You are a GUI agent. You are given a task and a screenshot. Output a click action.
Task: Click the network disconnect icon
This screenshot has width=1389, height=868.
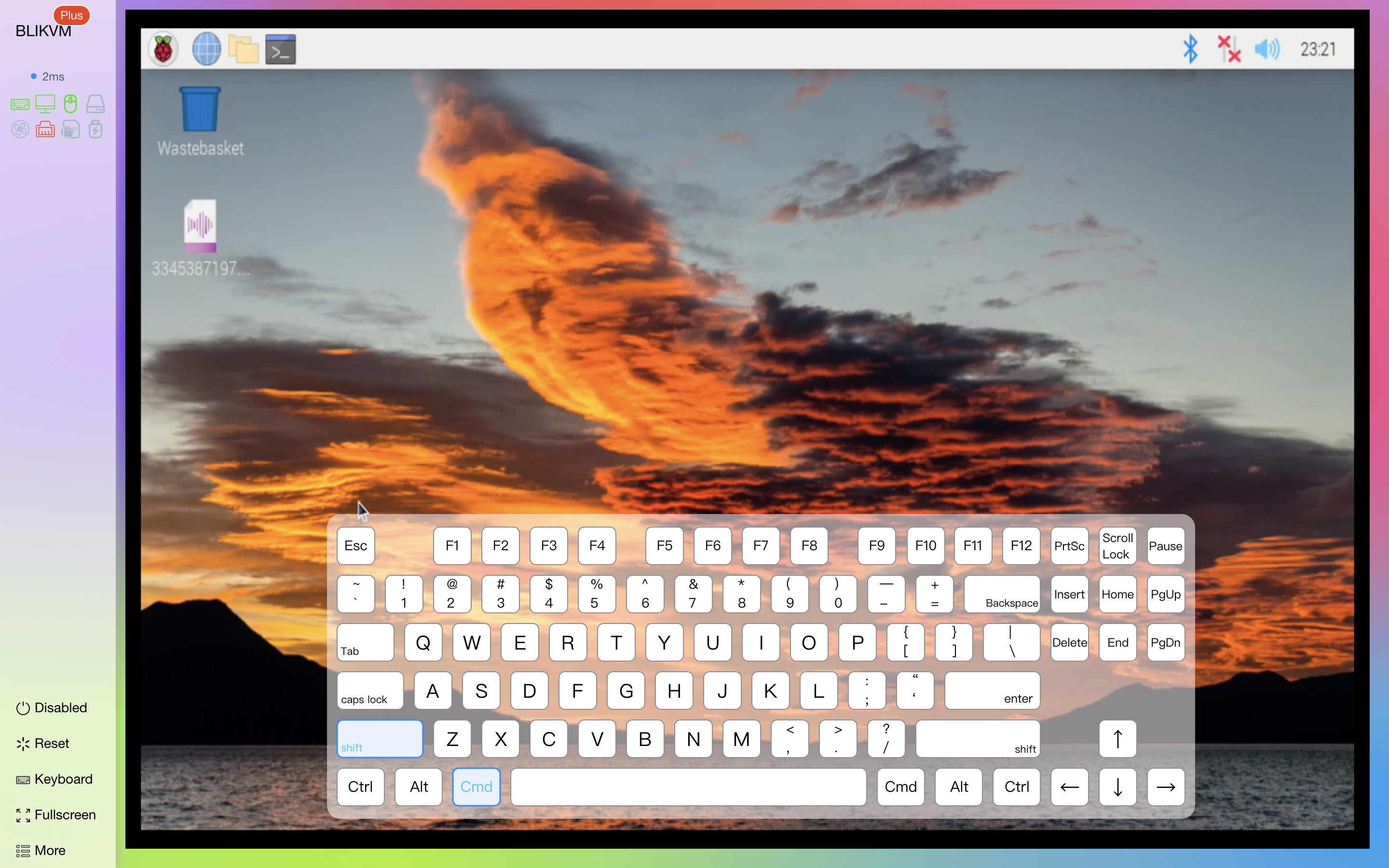[1229, 48]
